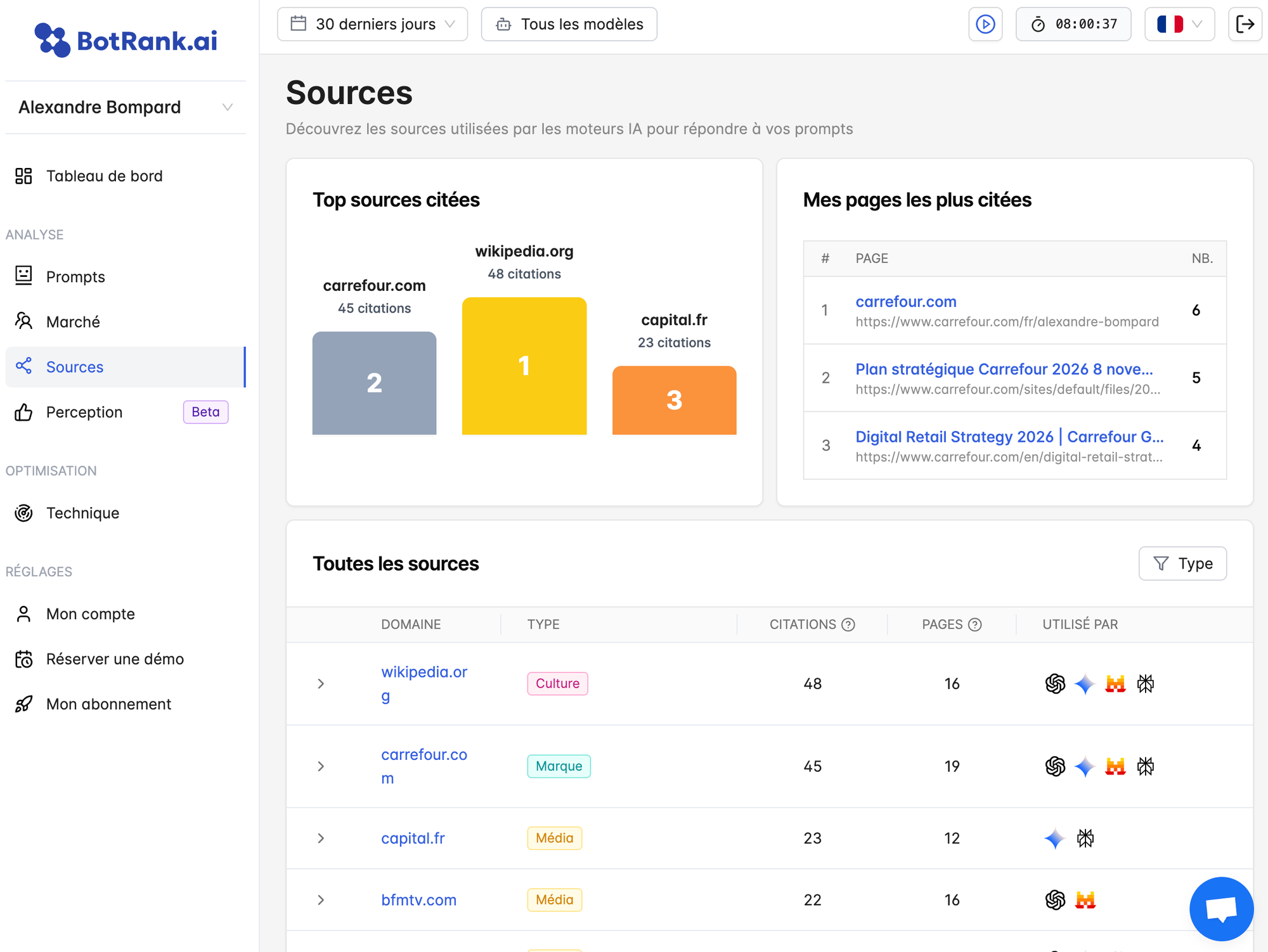Click the Gemini icon in the capital.fr row
Viewport: 1268px width, 952px height.
[x=1055, y=839]
